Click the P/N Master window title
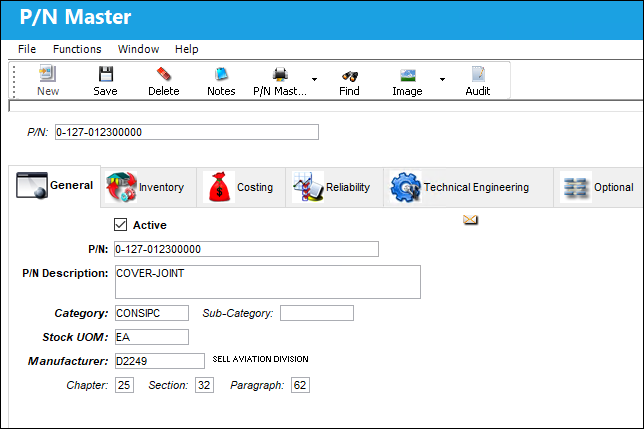This screenshot has height=429, width=644. [76, 17]
